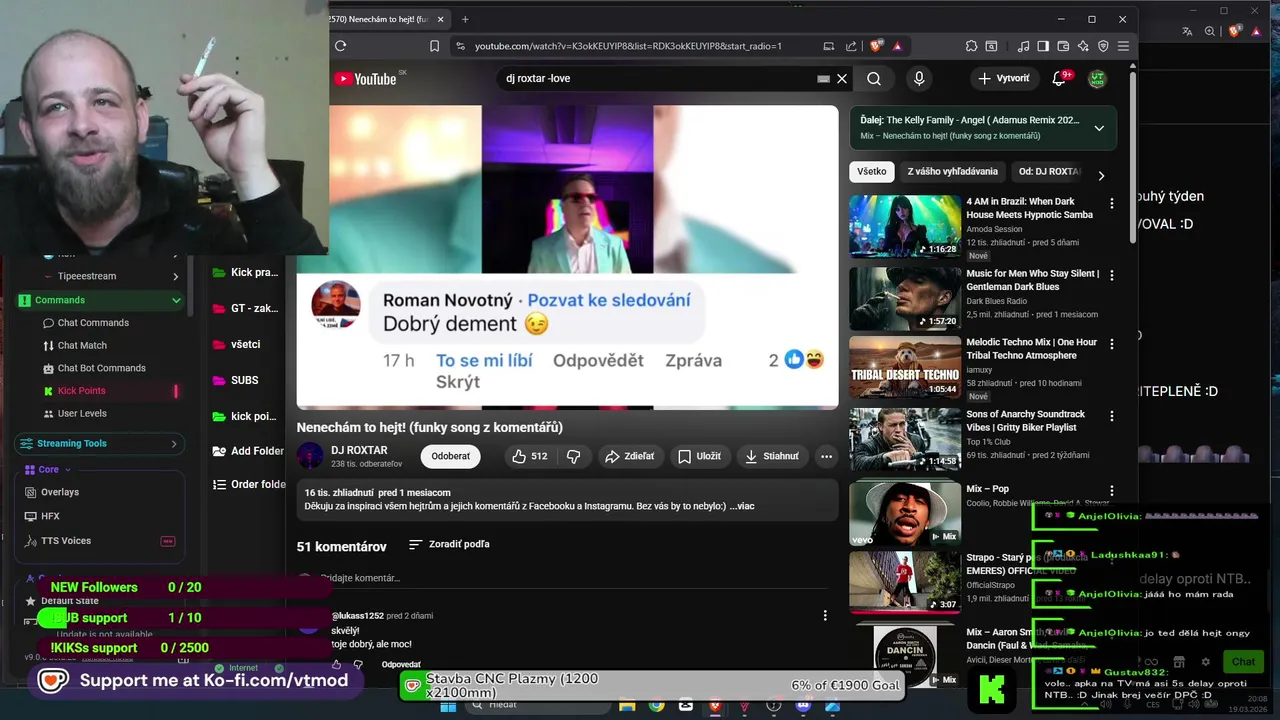Image resolution: width=1280 pixels, height=720 pixels.
Task: Open options menu for lukass1252 comment
Action: 825,615
